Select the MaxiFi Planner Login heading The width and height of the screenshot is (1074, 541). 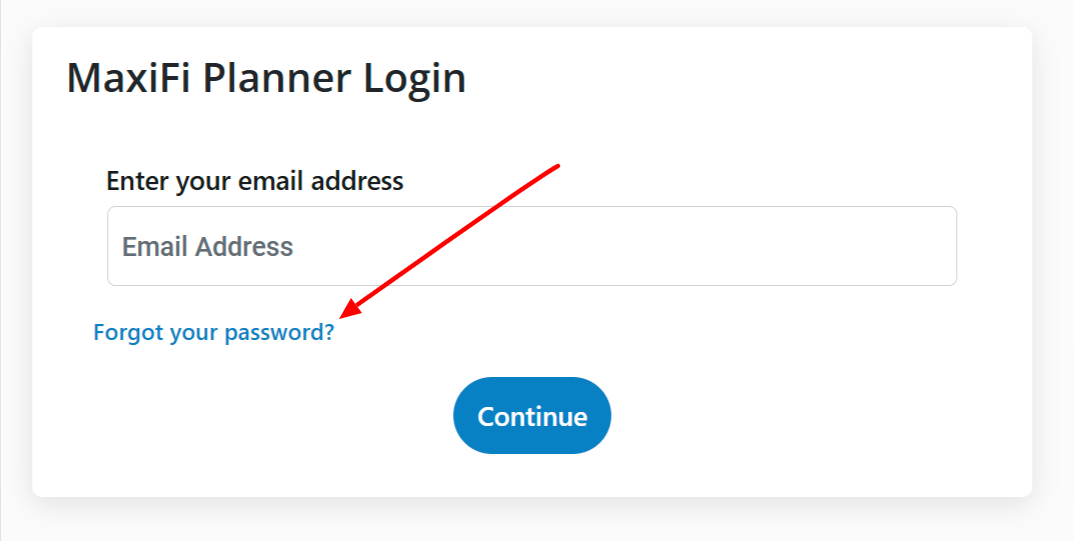[266, 79]
